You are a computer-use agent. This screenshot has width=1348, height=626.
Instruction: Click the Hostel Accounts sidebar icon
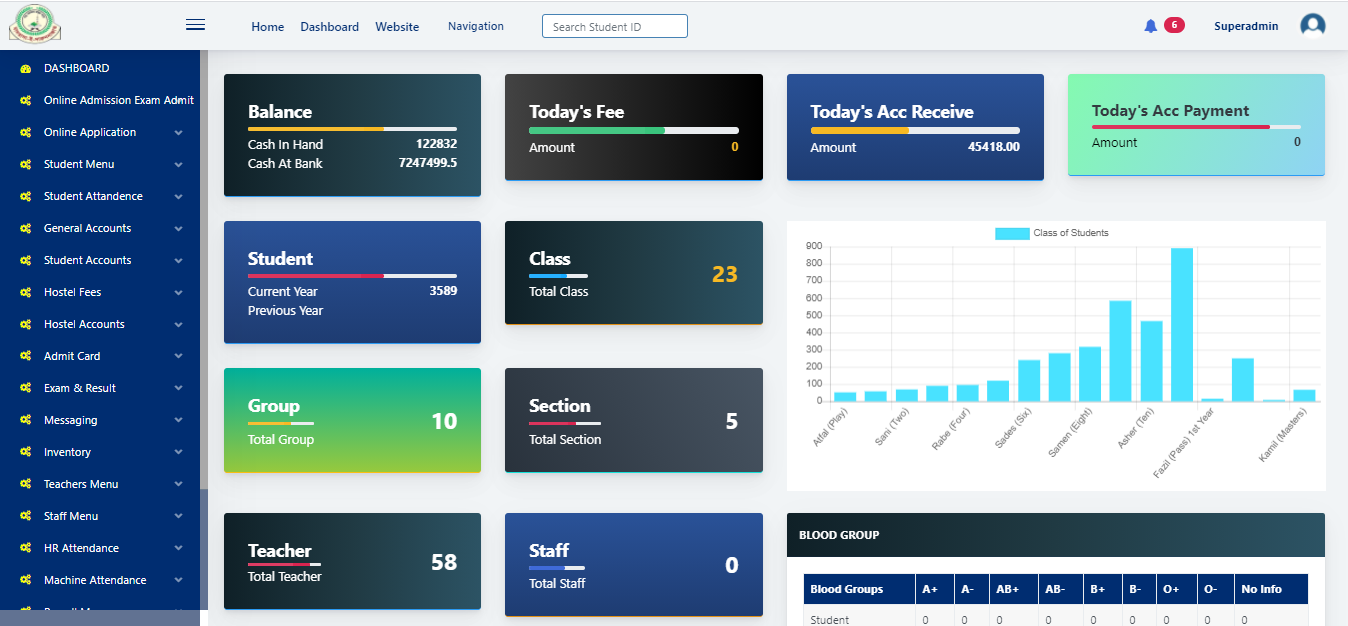tap(25, 325)
